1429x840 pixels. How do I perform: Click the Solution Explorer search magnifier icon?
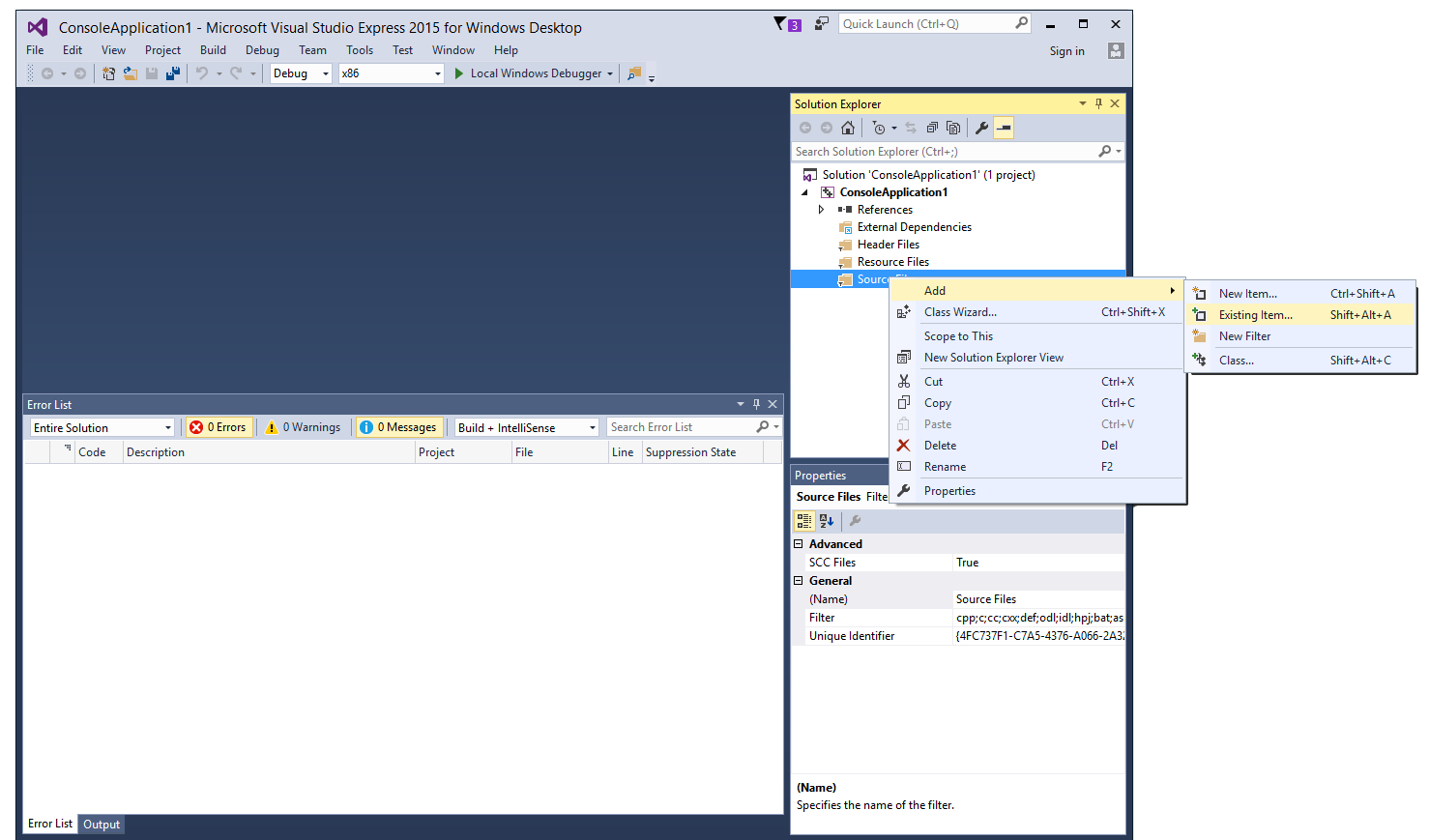1105,152
